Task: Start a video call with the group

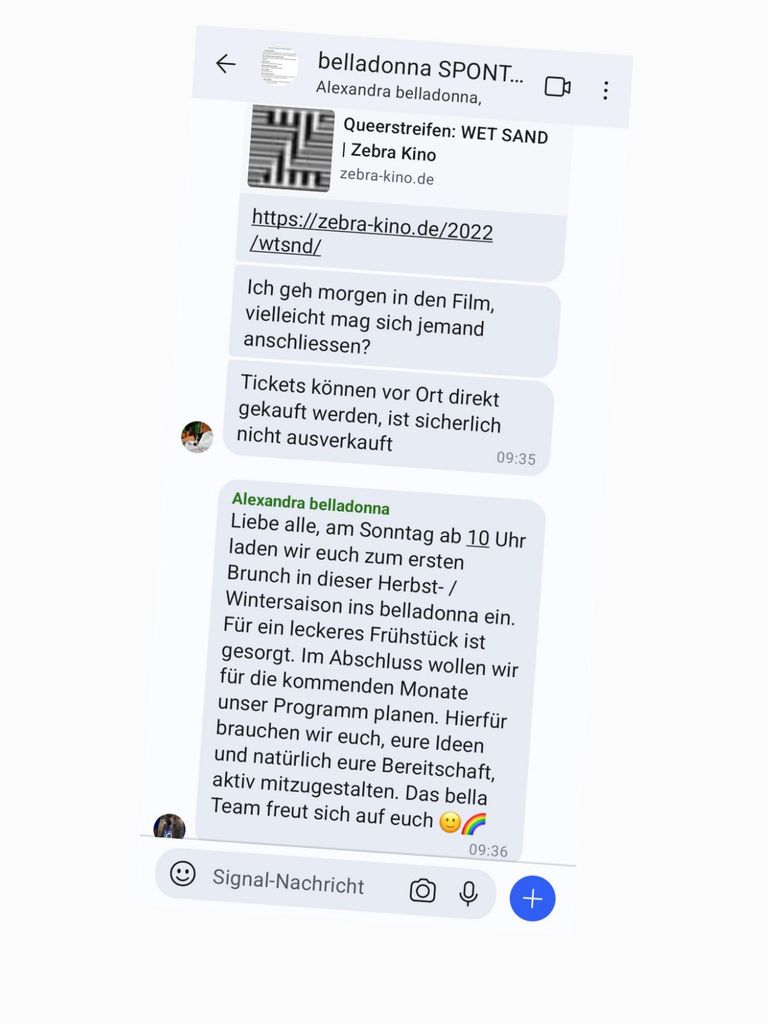Action: [x=558, y=86]
